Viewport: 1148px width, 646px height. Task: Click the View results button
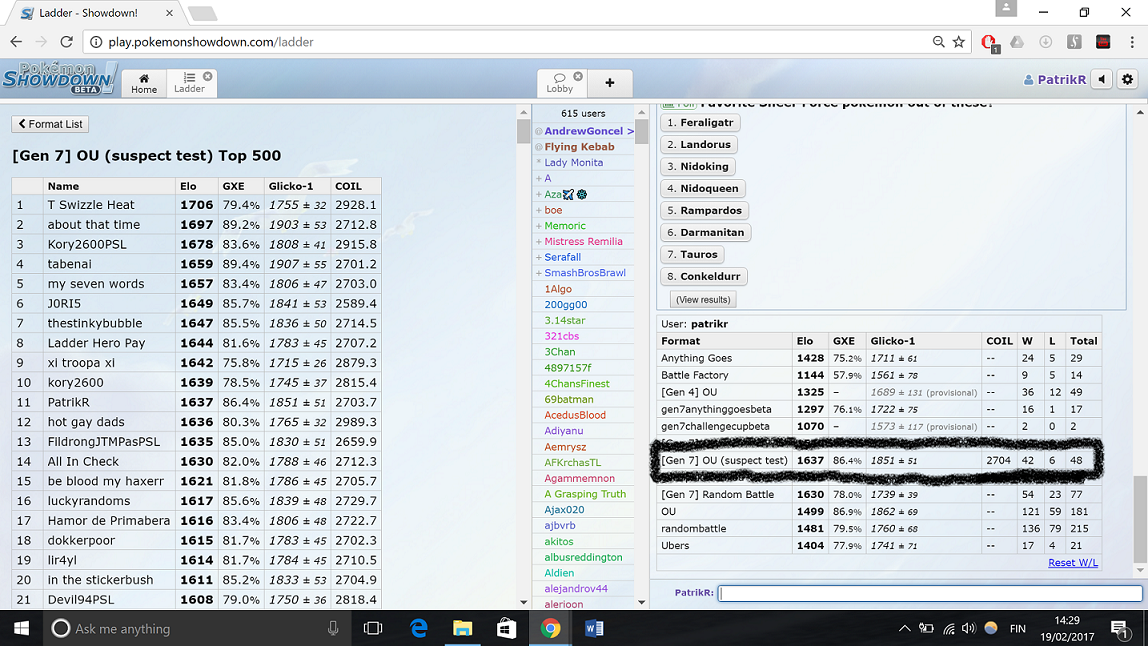703,300
